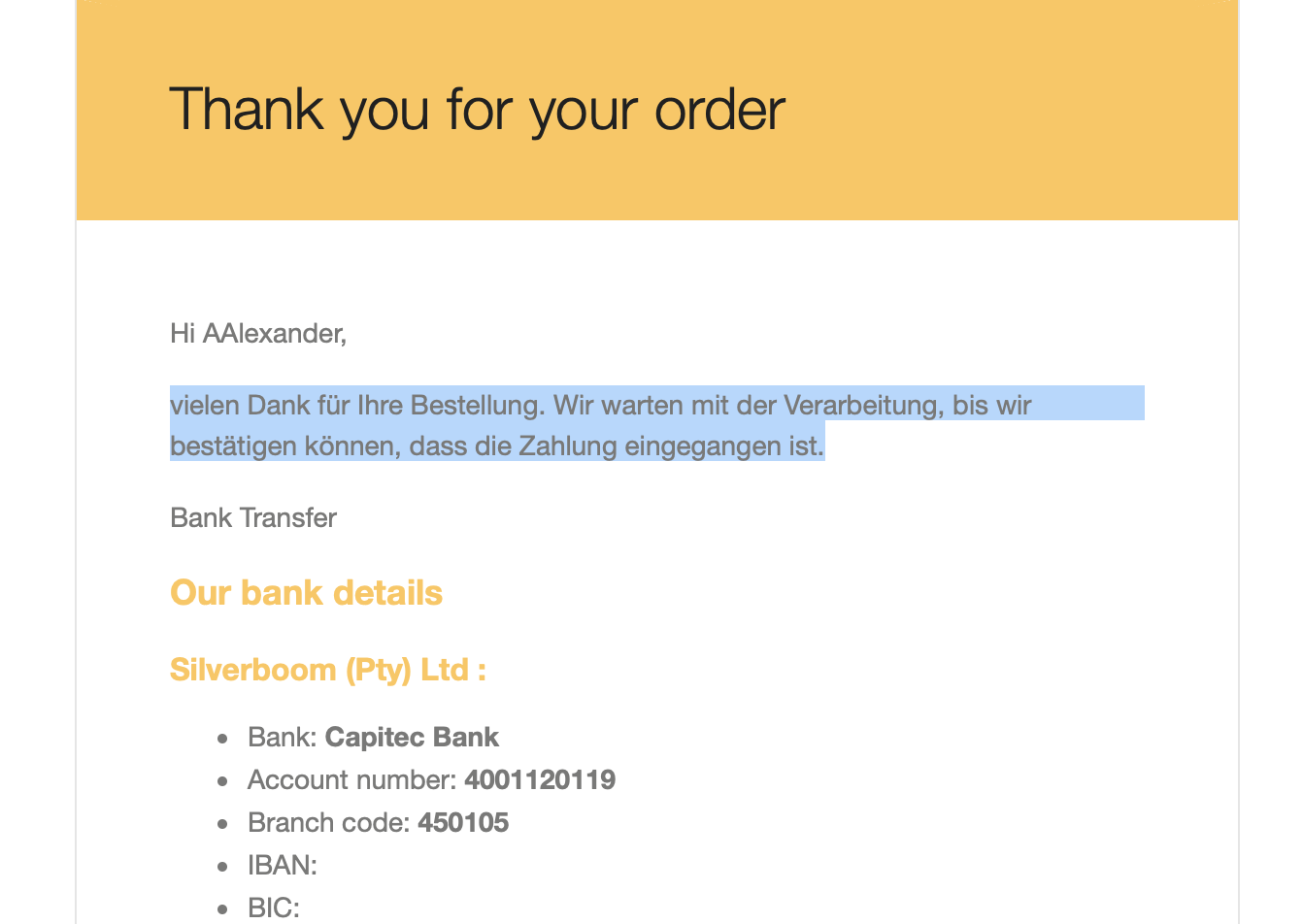Click the branch code 450105
Image resolution: width=1303 pixels, height=924 pixels.
(x=463, y=822)
